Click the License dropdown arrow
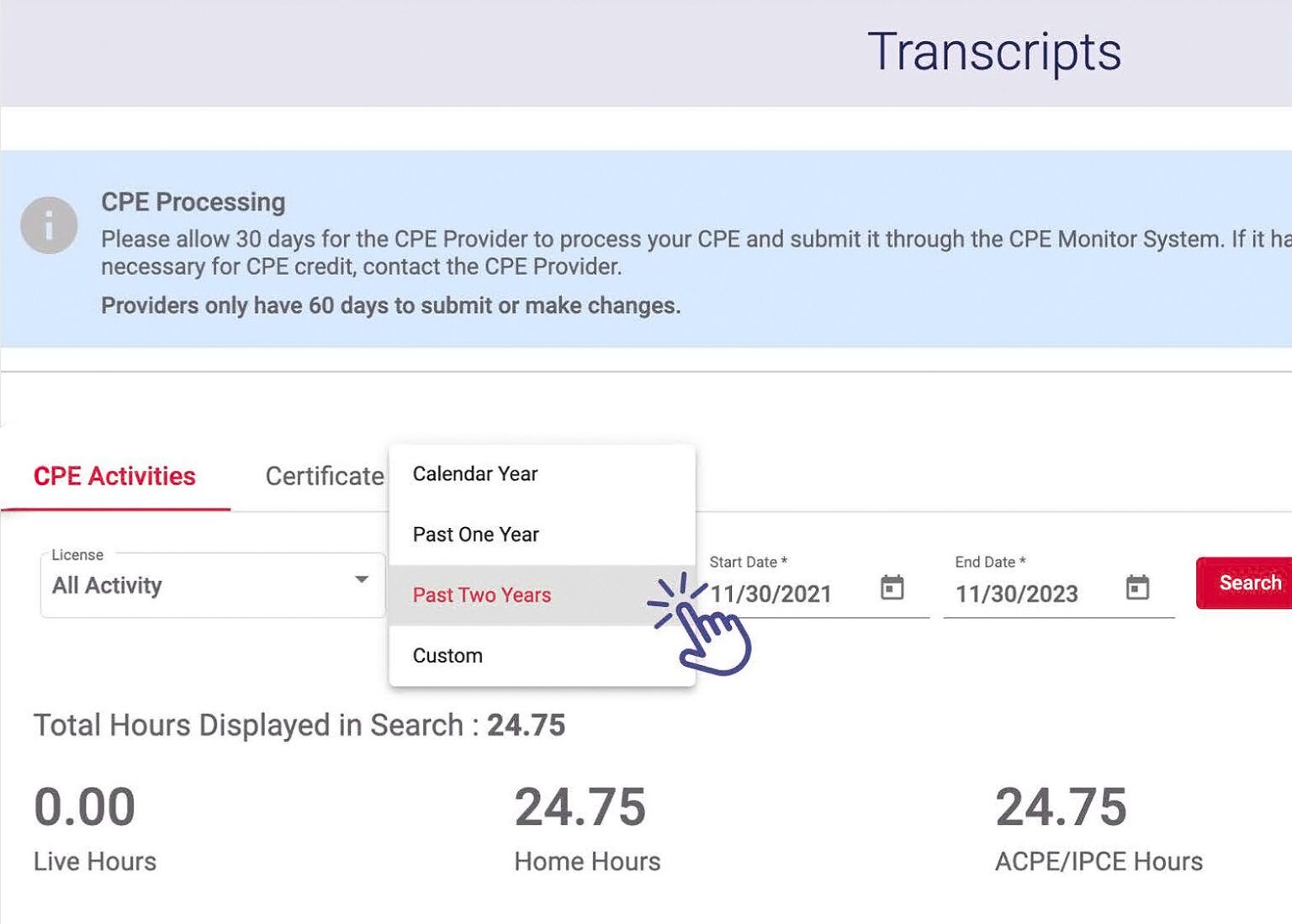Screen dimensions: 1292x924 pyautogui.click(x=362, y=579)
